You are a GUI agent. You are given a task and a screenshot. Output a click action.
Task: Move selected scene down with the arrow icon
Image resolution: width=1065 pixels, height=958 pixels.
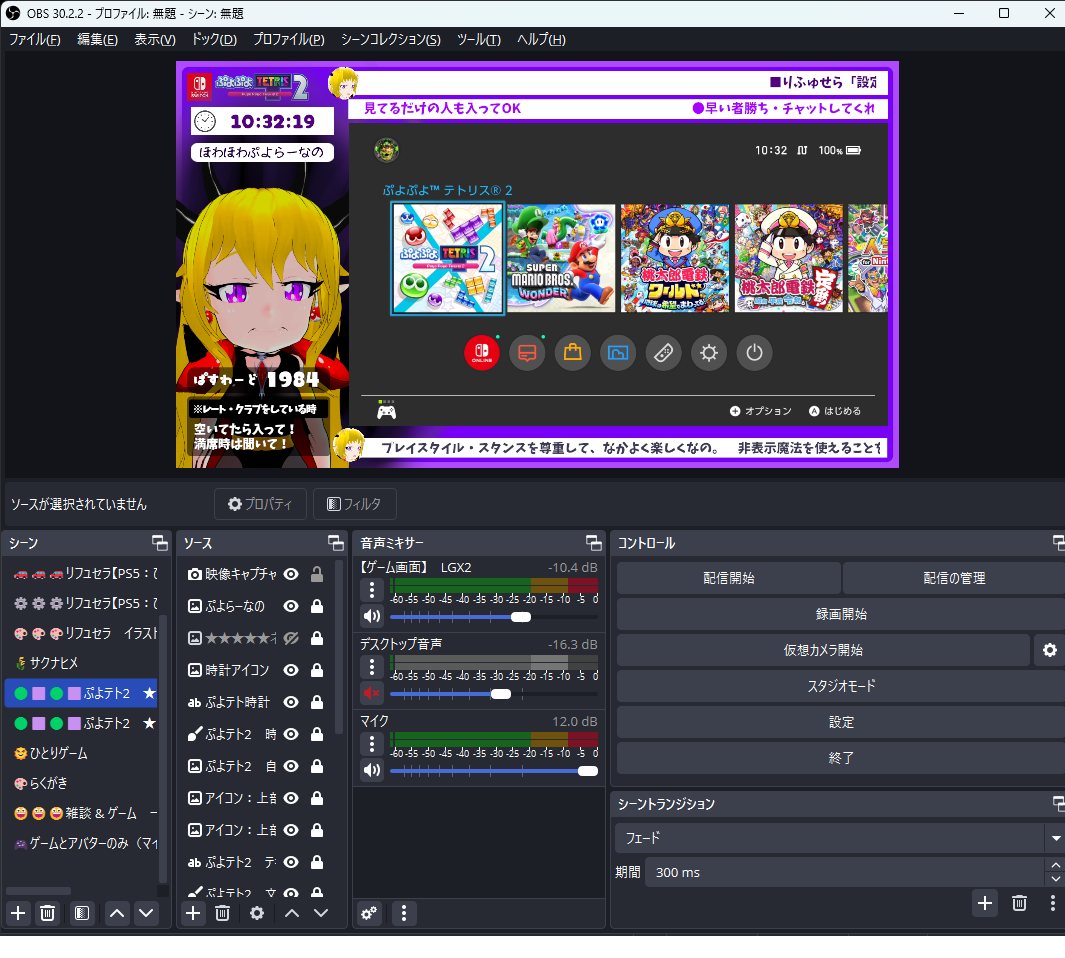(x=147, y=912)
